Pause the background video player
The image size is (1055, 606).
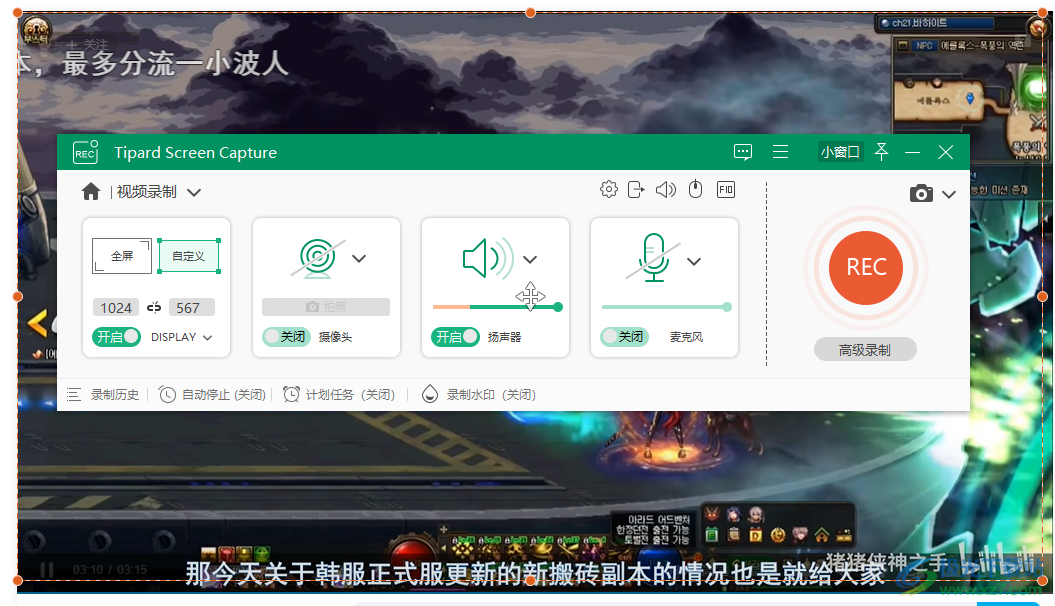46,570
